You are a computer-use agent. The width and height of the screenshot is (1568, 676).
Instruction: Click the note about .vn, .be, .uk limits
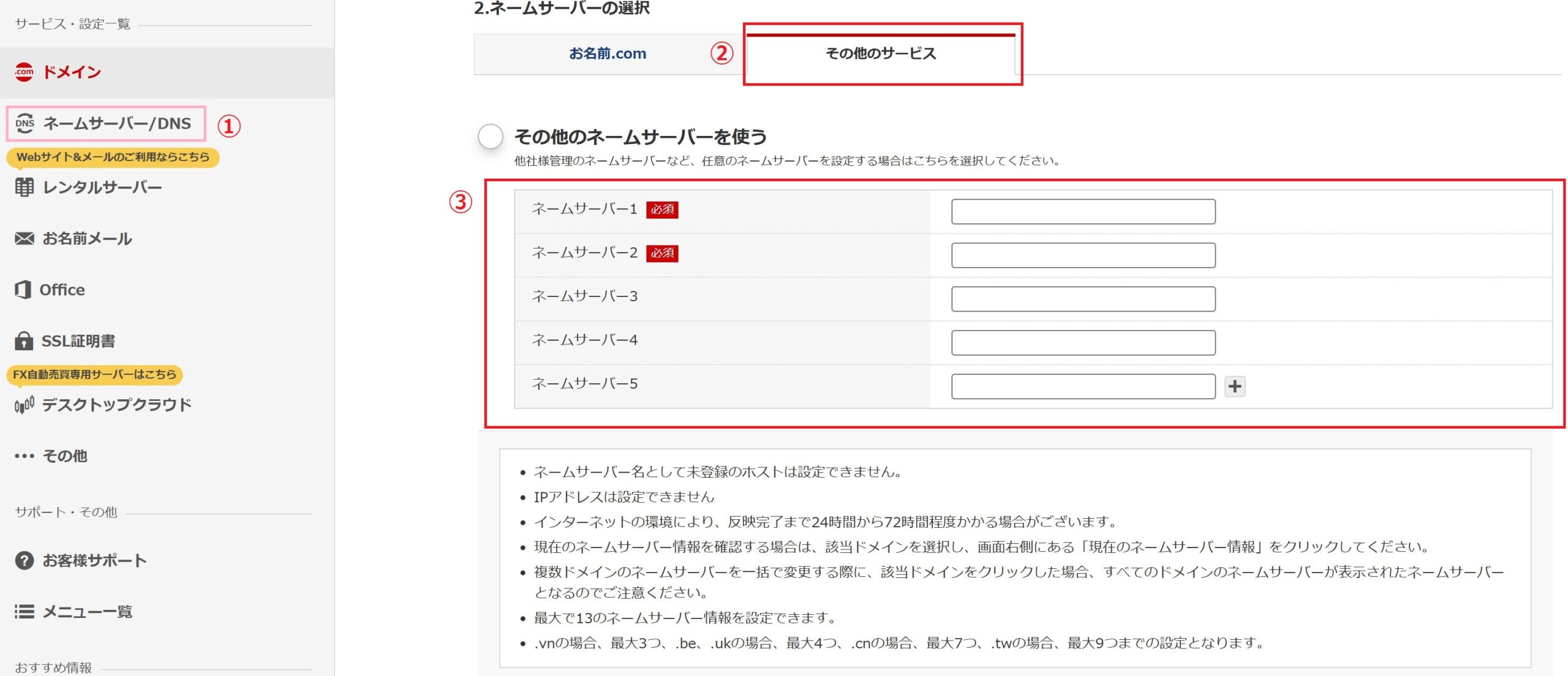coord(899,643)
